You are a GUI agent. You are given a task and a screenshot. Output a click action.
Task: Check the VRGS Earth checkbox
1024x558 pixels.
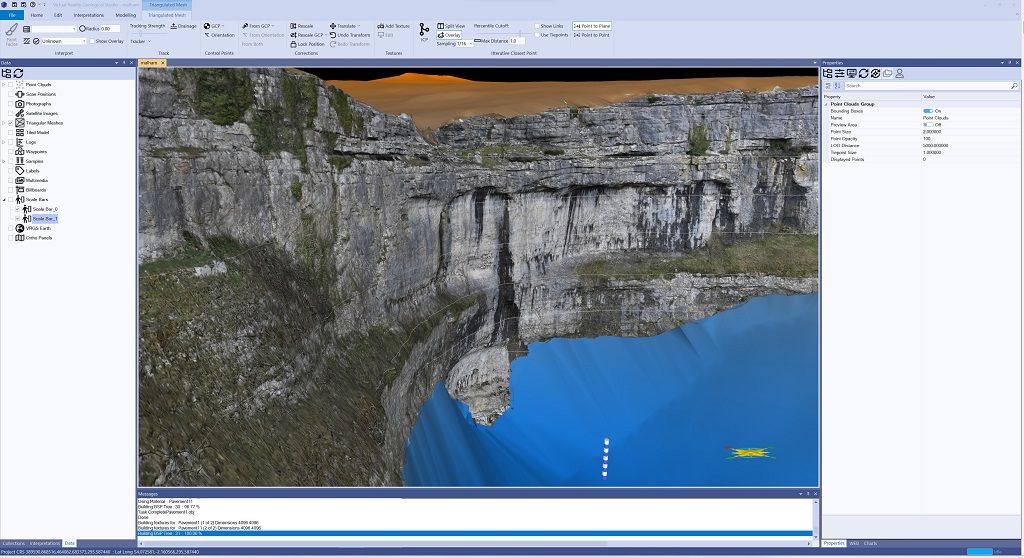pyautogui.click(x=10, y=228)
